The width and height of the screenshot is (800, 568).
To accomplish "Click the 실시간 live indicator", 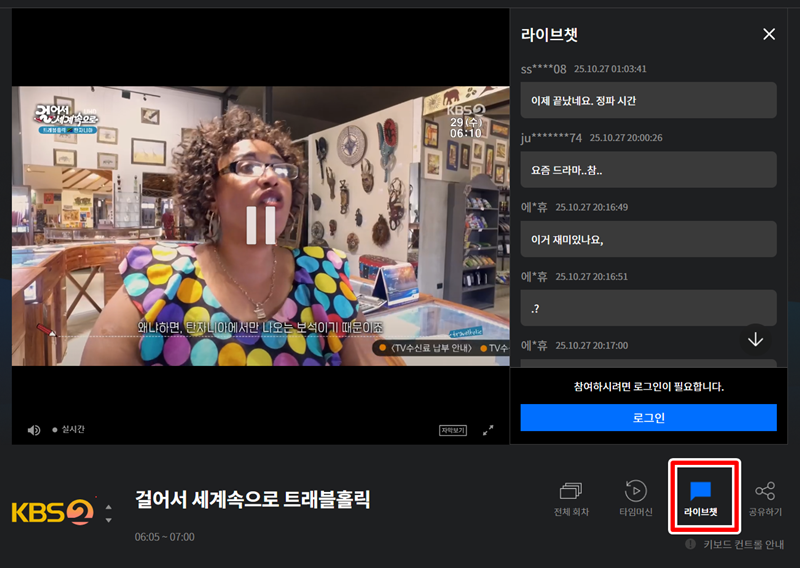I will (x=69, y=430).
